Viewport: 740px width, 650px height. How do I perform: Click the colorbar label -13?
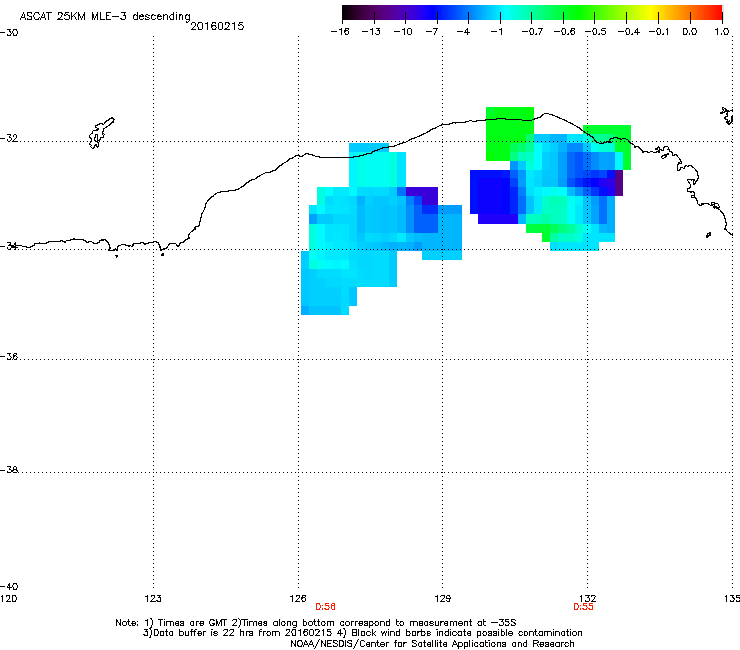[x=371, y=32]
